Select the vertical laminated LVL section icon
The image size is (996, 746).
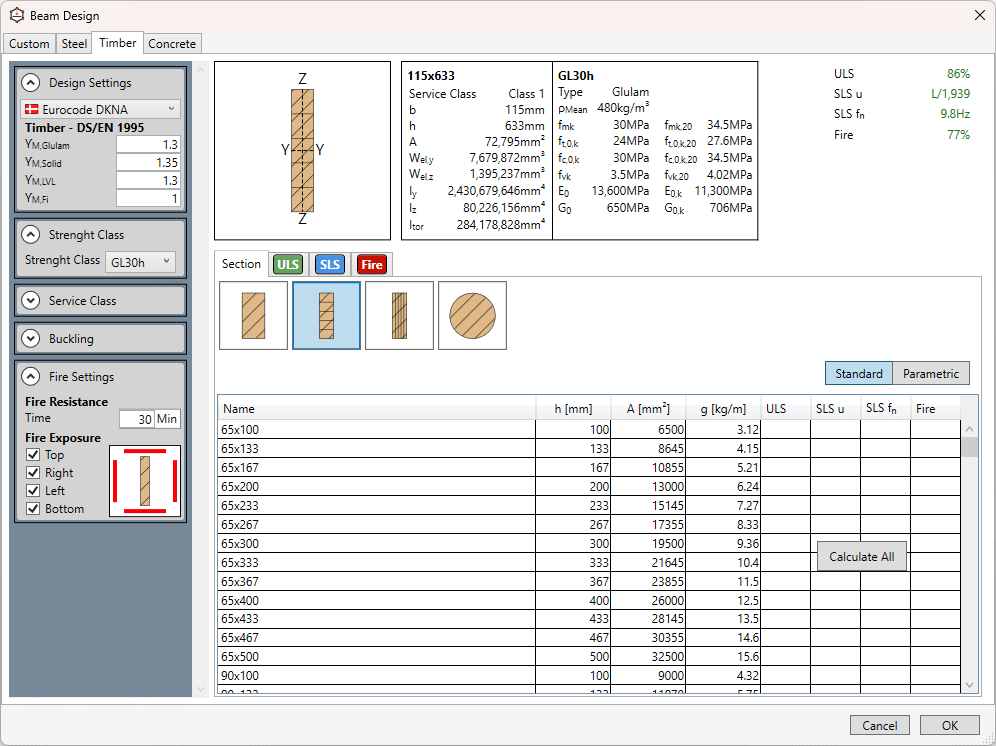point(400,316)
